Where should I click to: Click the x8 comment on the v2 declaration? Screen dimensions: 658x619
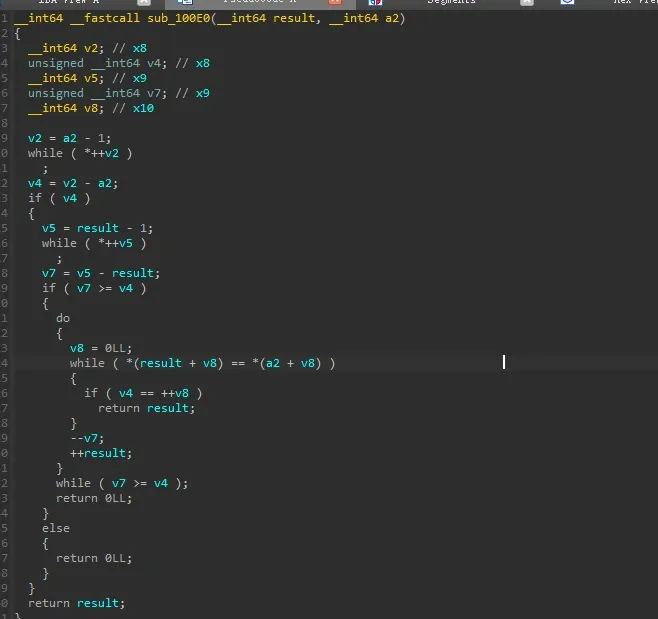140,48
